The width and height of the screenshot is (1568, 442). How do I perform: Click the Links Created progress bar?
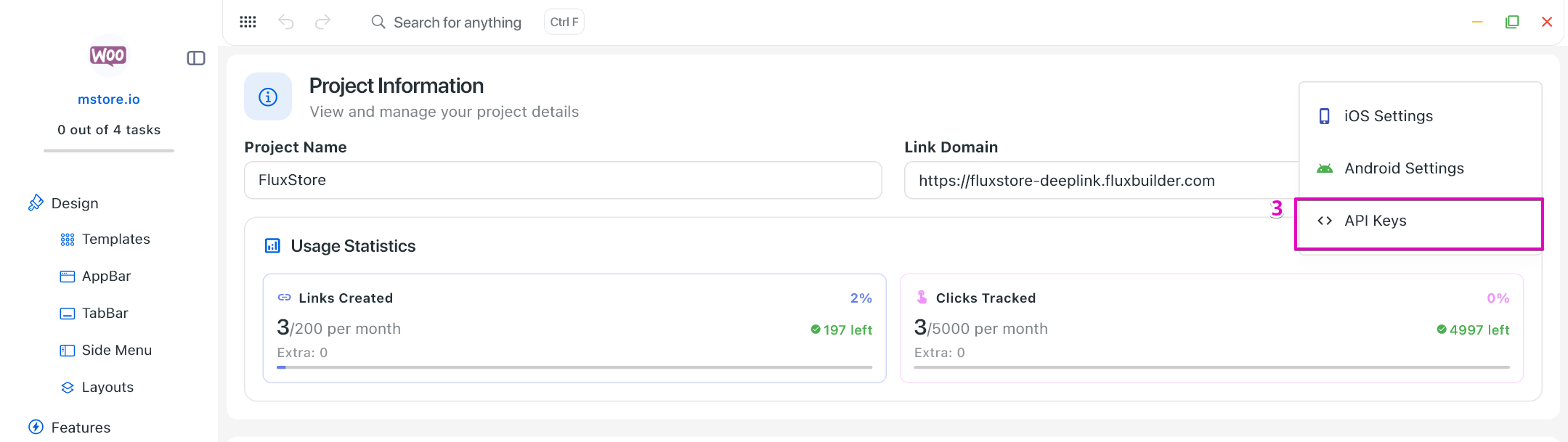(x=574, y=367)
